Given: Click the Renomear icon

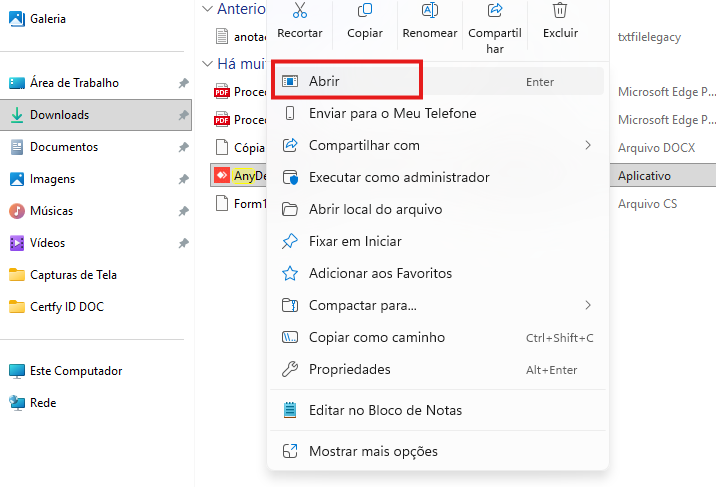Looking at the screenshot, I should [x=430, y=11].
